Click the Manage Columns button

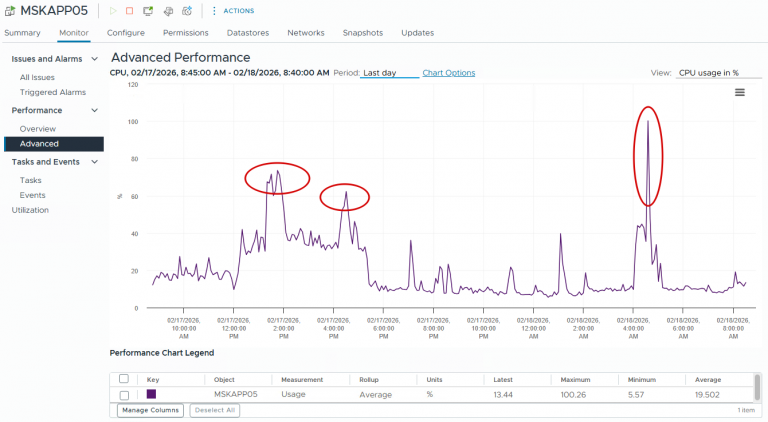(x=150, y=410)
